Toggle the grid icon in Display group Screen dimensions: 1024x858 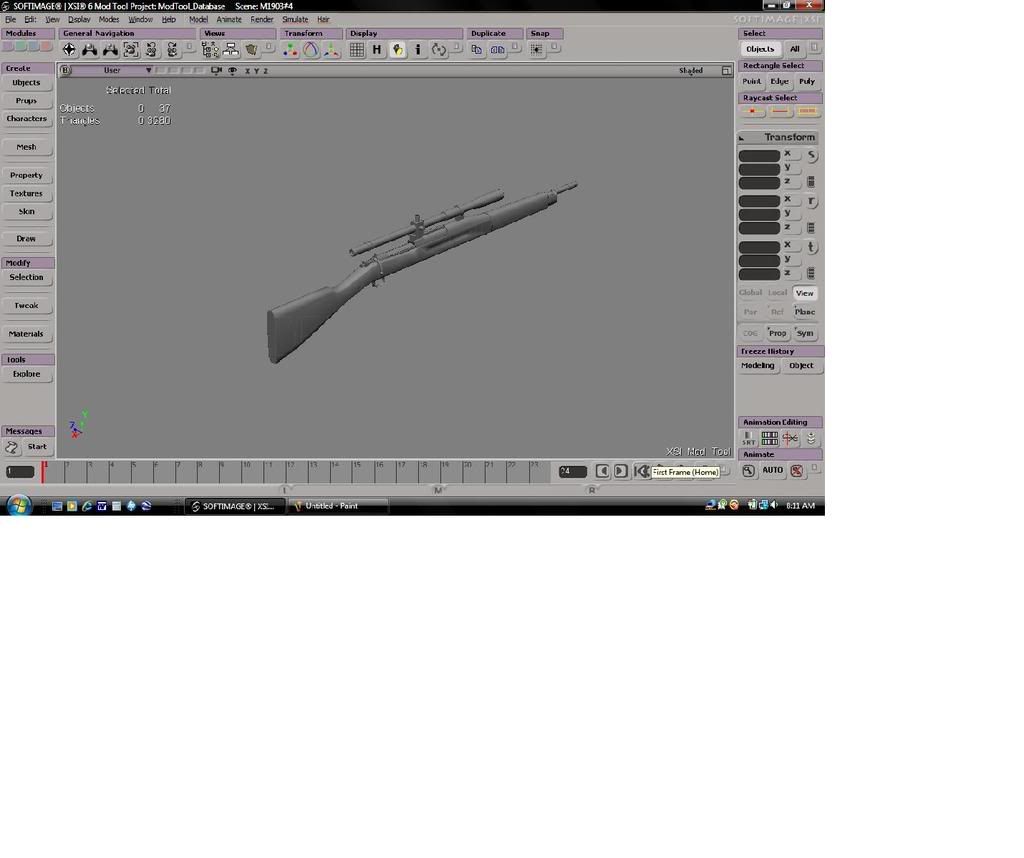coord(357,50)
